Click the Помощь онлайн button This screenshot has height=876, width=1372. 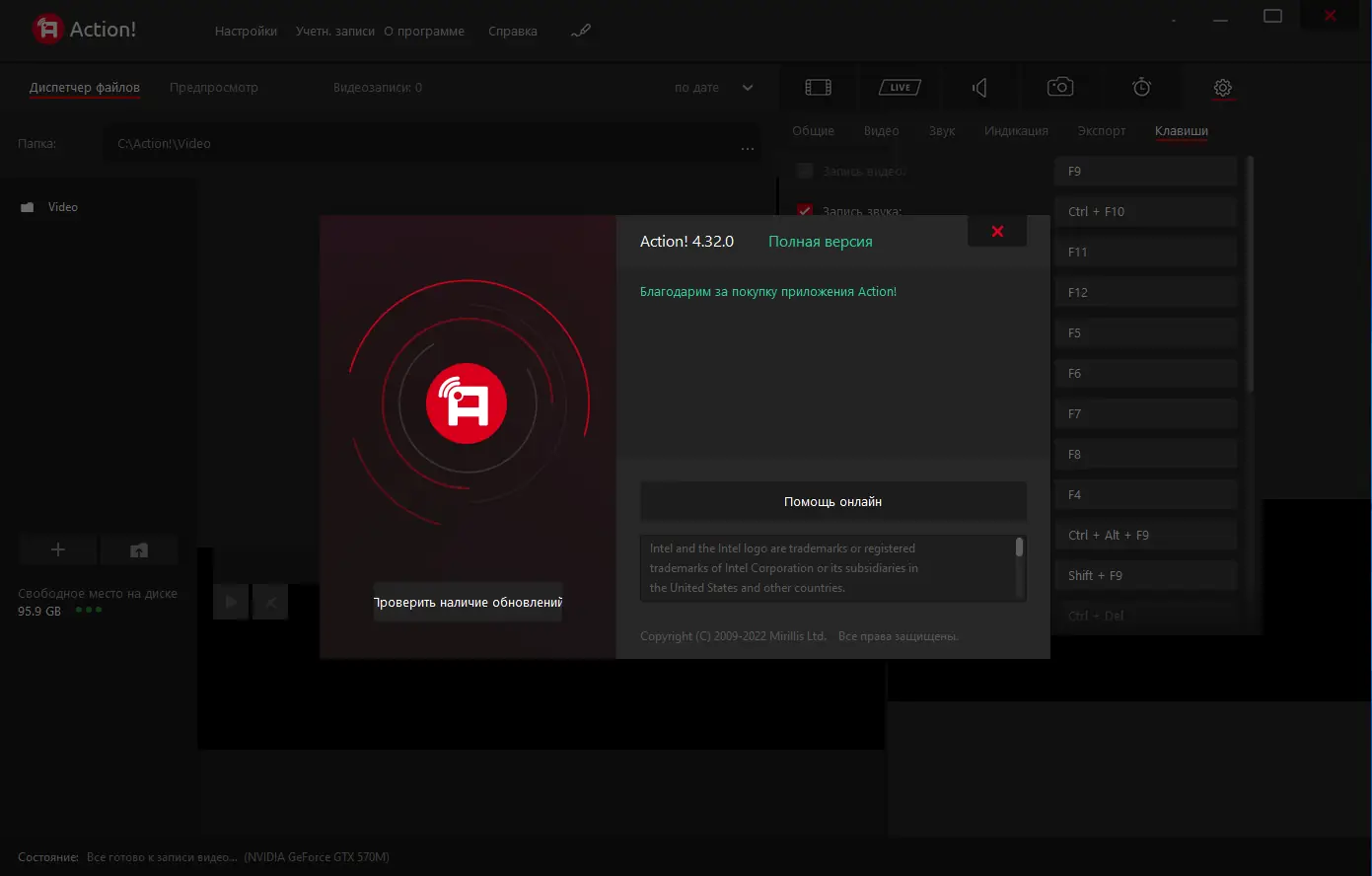(x=833, y=501)
